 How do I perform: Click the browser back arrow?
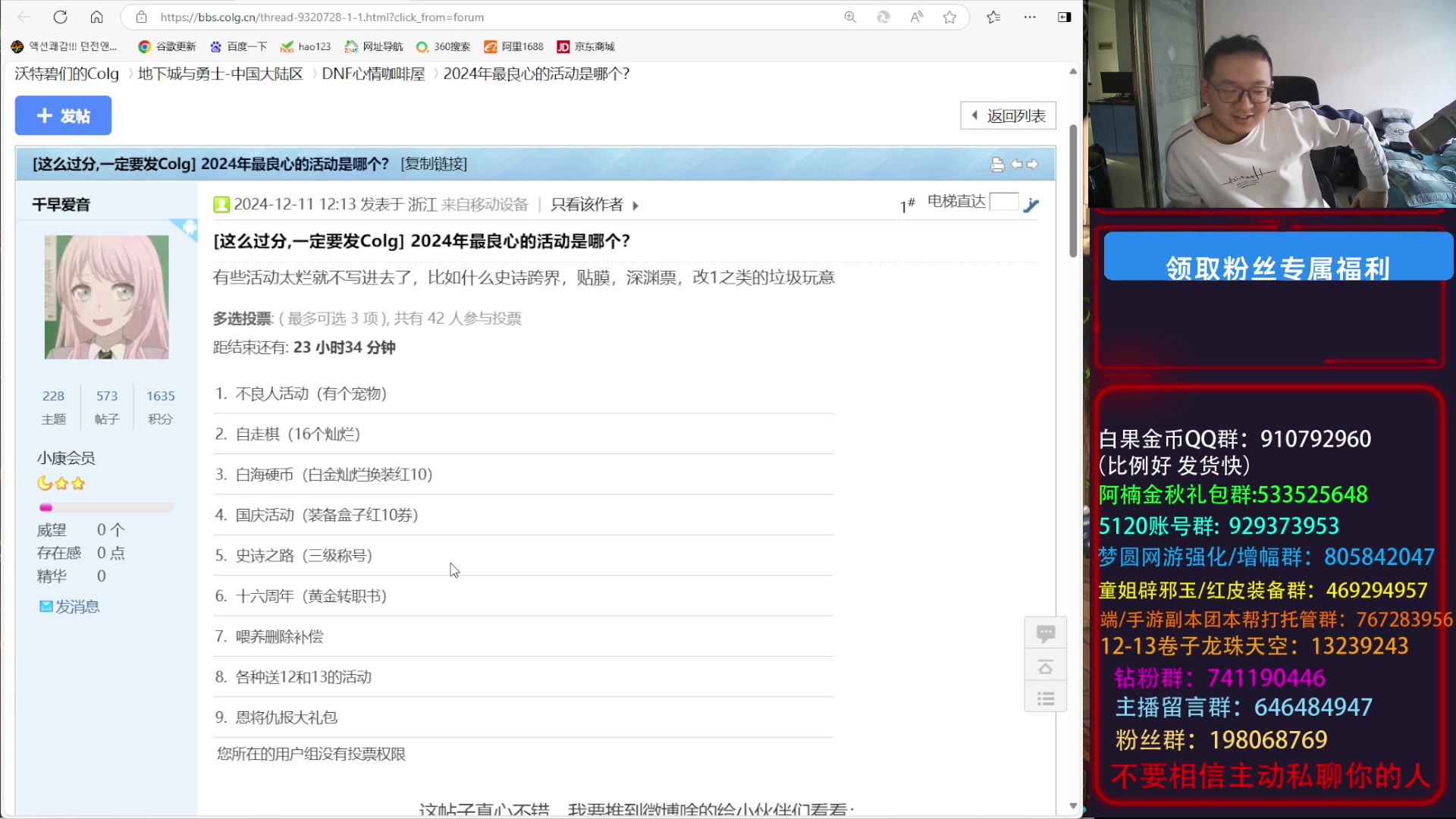24,17
